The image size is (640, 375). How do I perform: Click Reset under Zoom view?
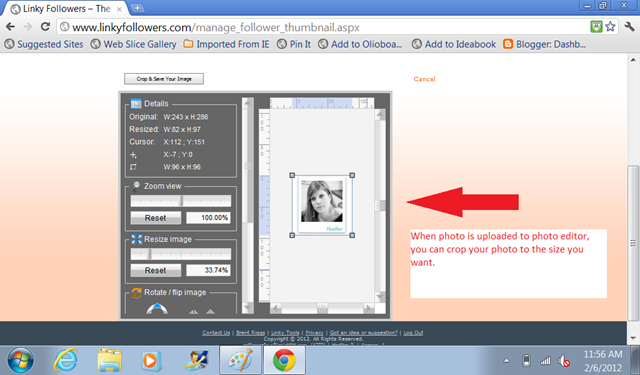tap(156, 218)
